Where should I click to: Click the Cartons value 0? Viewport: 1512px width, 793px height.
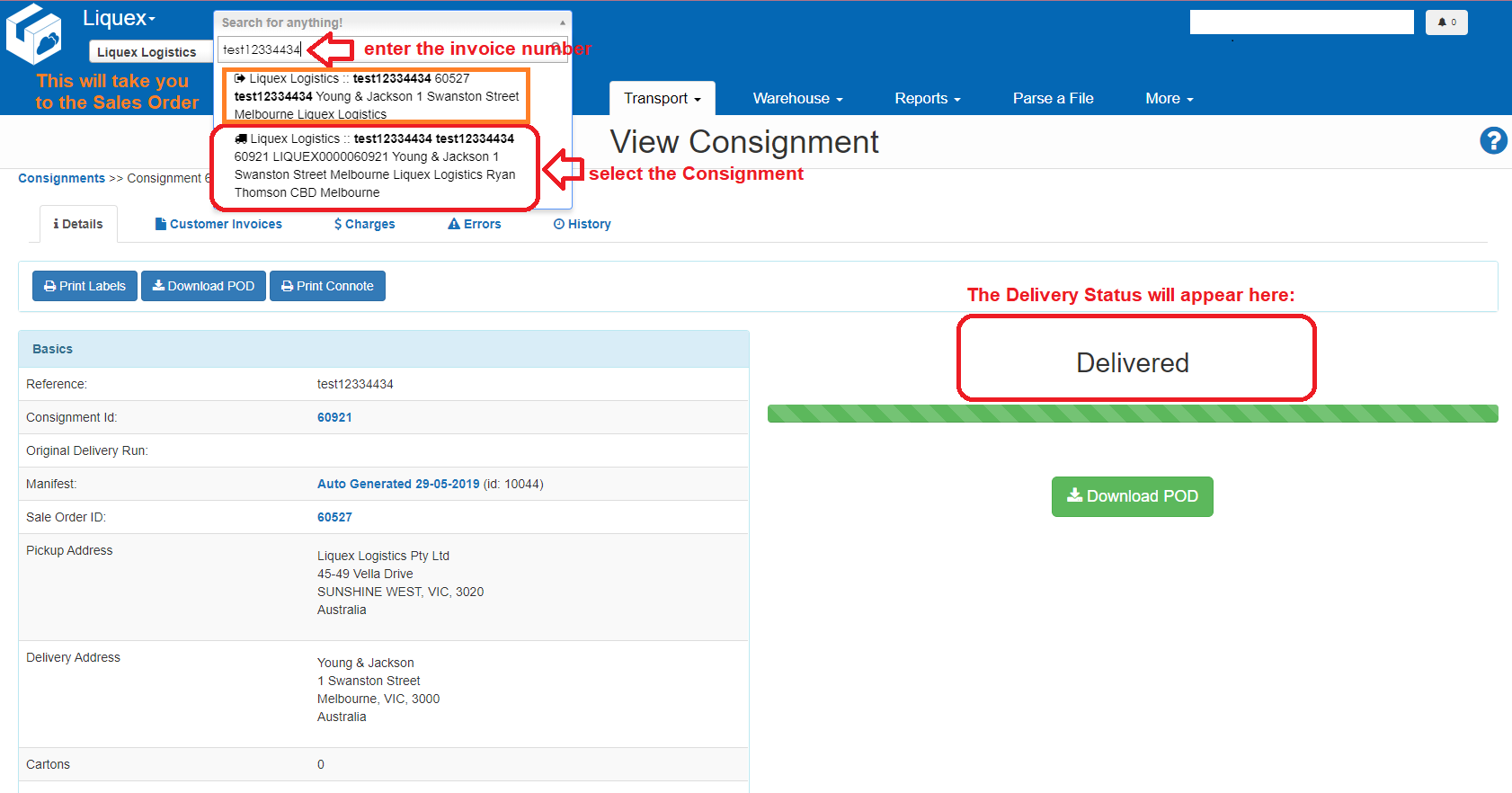click(321, 764)
